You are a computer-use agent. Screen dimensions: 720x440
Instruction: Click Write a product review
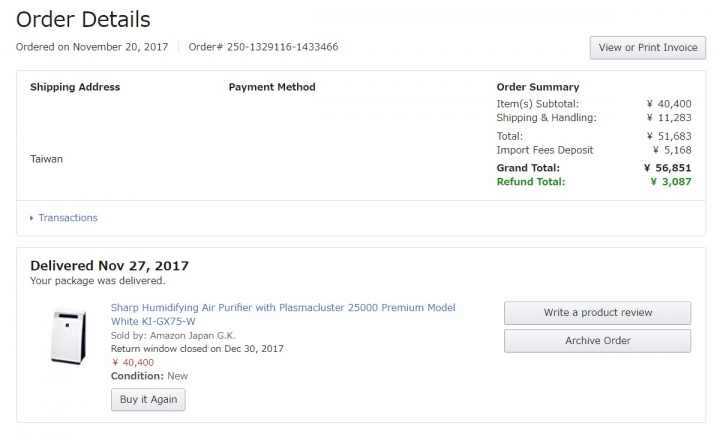[597, 313]
